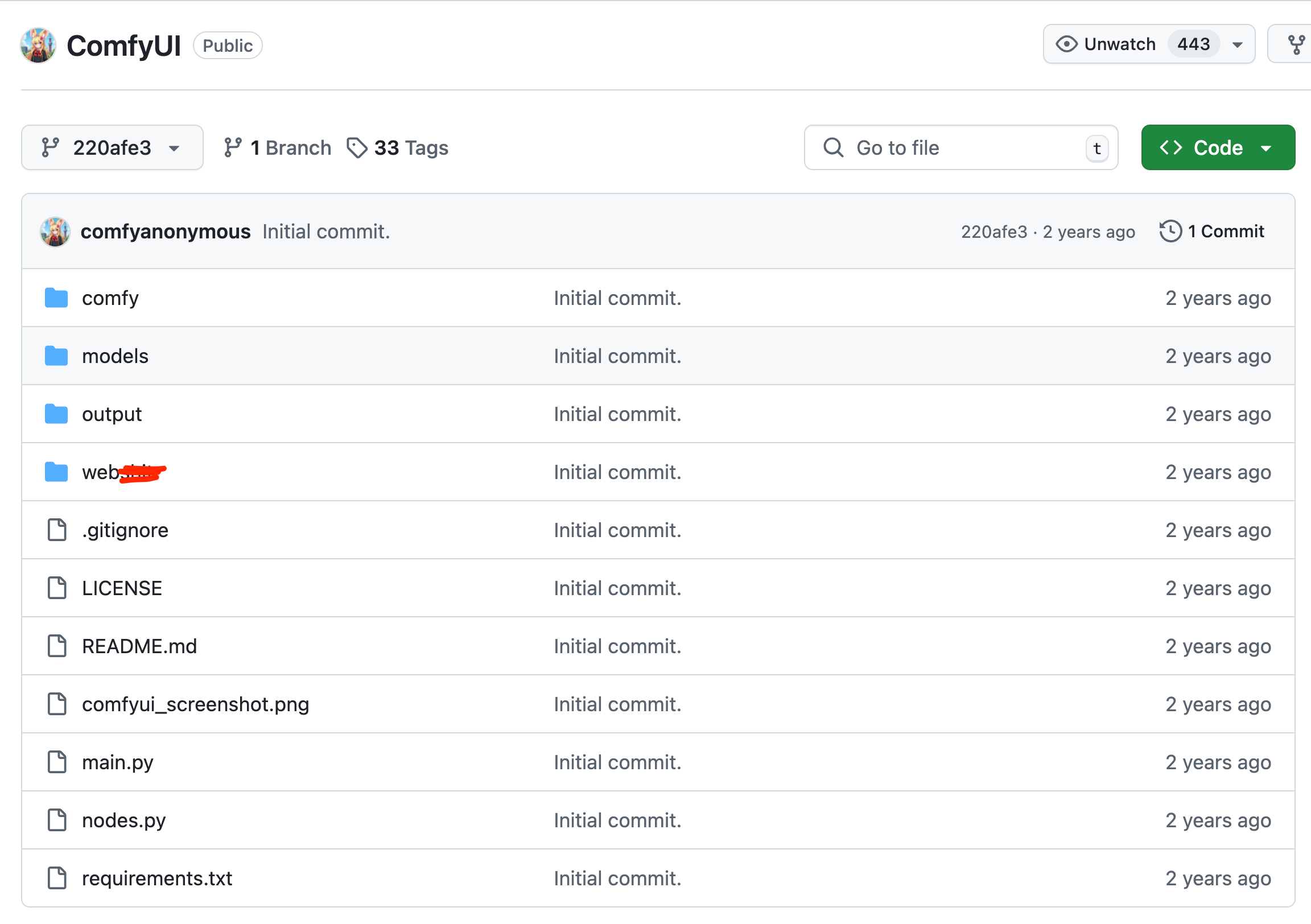Open the 1 Commit history link
This screenshot has width=1311, height=924.
[x=1211, y=232]
